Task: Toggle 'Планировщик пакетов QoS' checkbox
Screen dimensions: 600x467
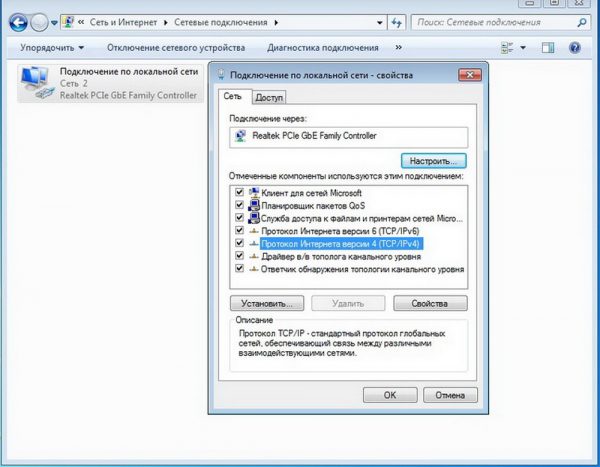Action: click(x=240, y=205)
